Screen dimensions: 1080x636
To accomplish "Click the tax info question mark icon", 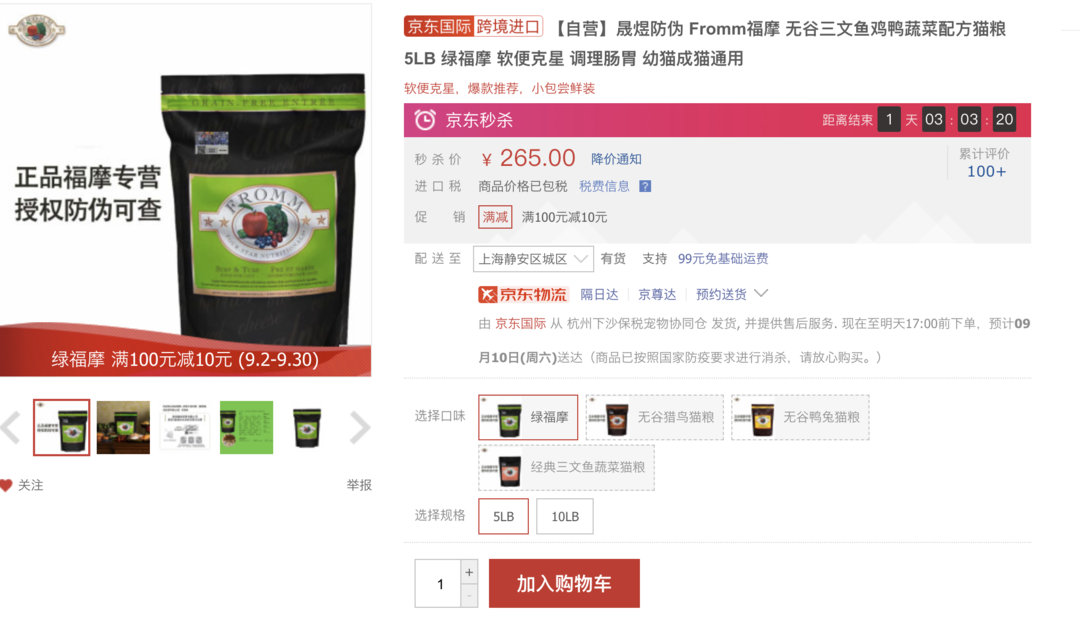I will (x=645, y=186).
